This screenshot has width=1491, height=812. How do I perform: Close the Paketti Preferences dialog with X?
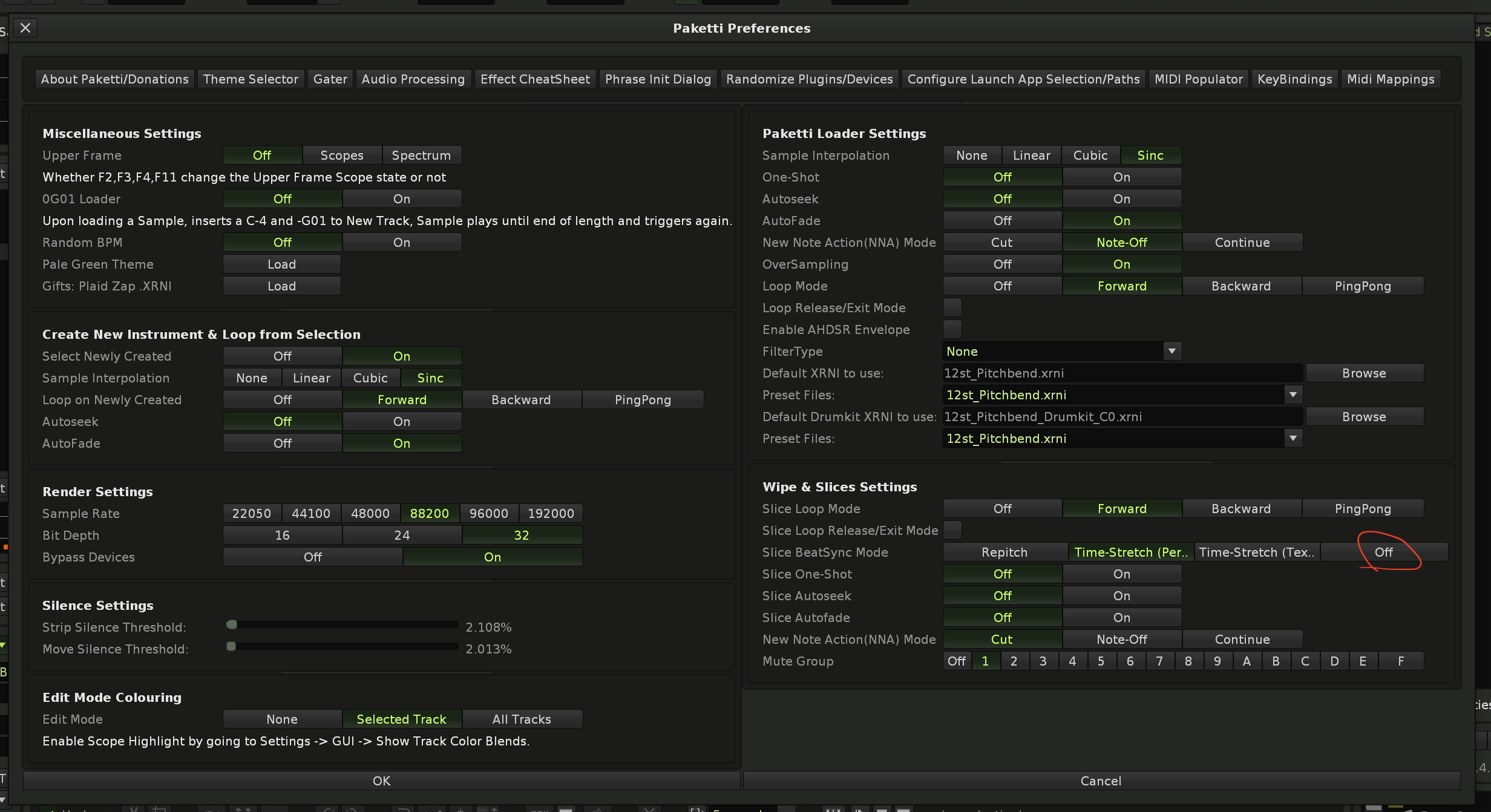coord(25,28)
